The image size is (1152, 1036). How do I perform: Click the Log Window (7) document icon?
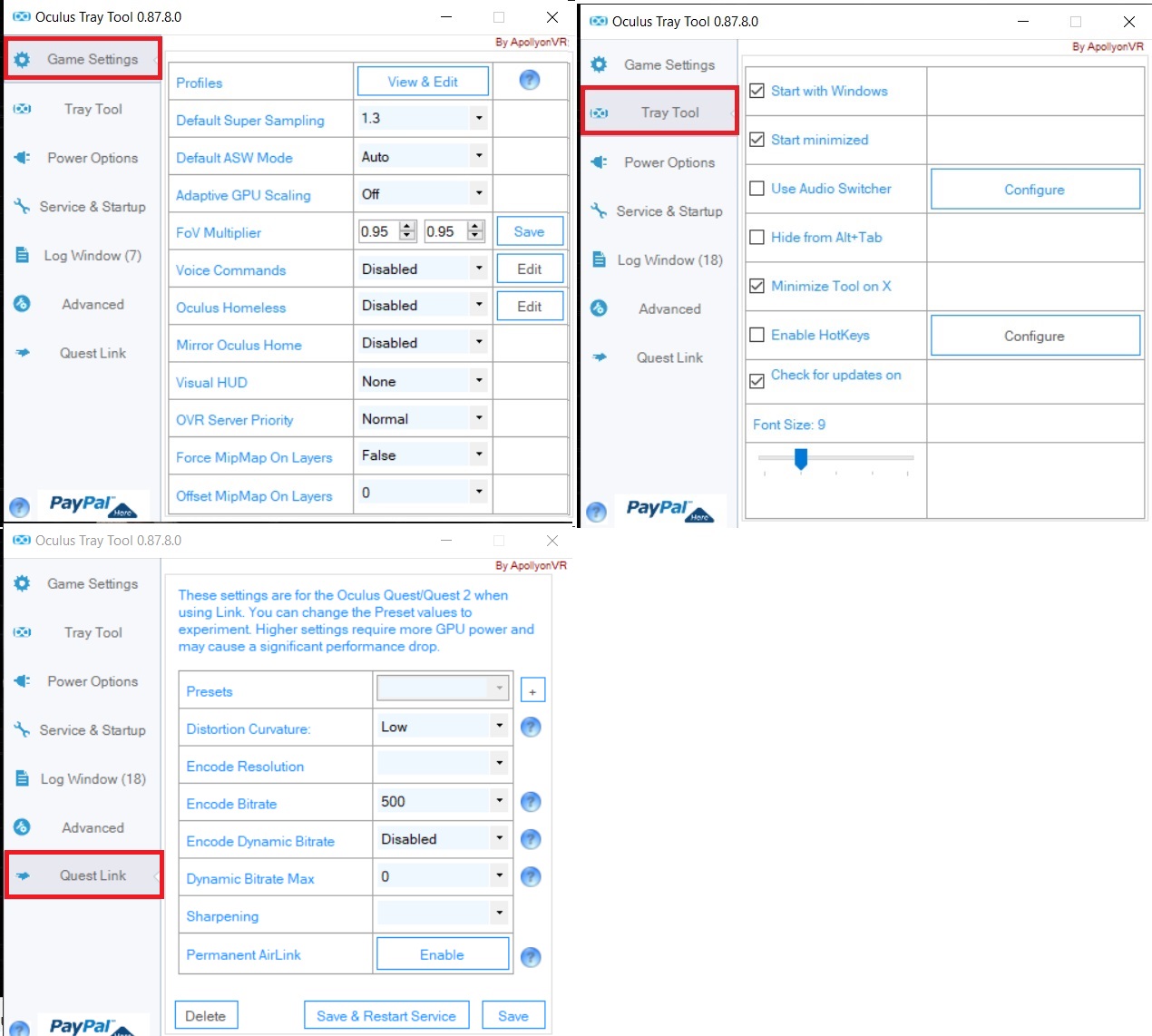22,256
